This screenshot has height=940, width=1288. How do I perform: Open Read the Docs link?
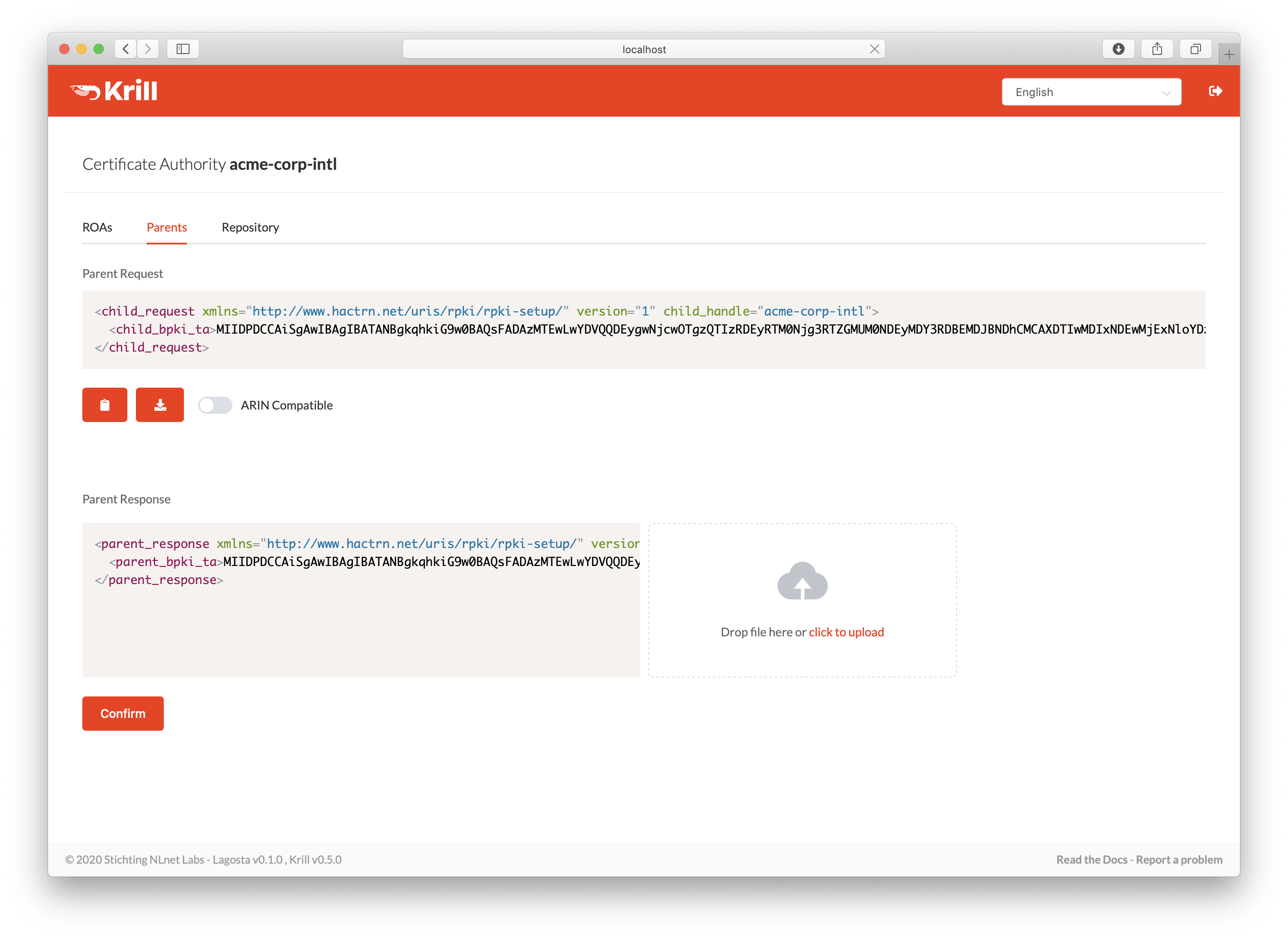tap(1091, 859)
